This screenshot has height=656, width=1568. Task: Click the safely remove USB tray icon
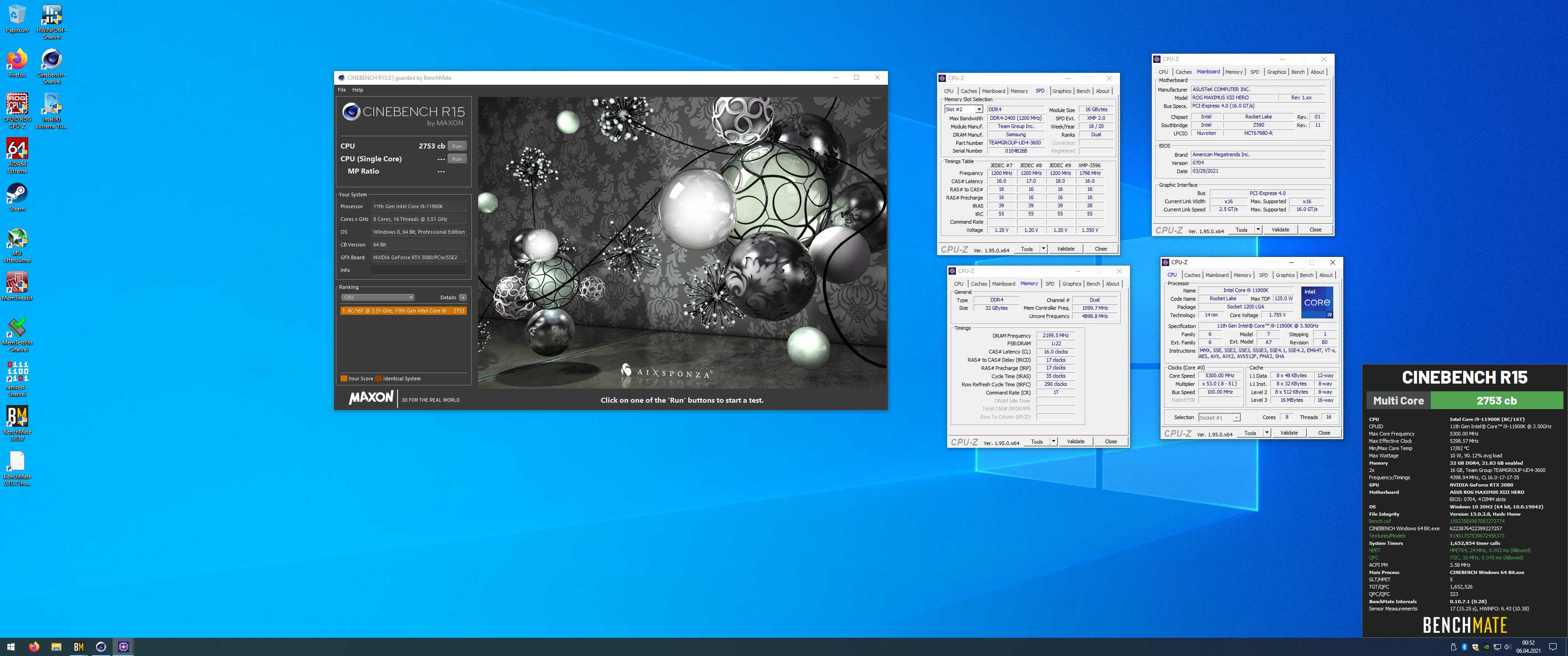click(1453, 647)
